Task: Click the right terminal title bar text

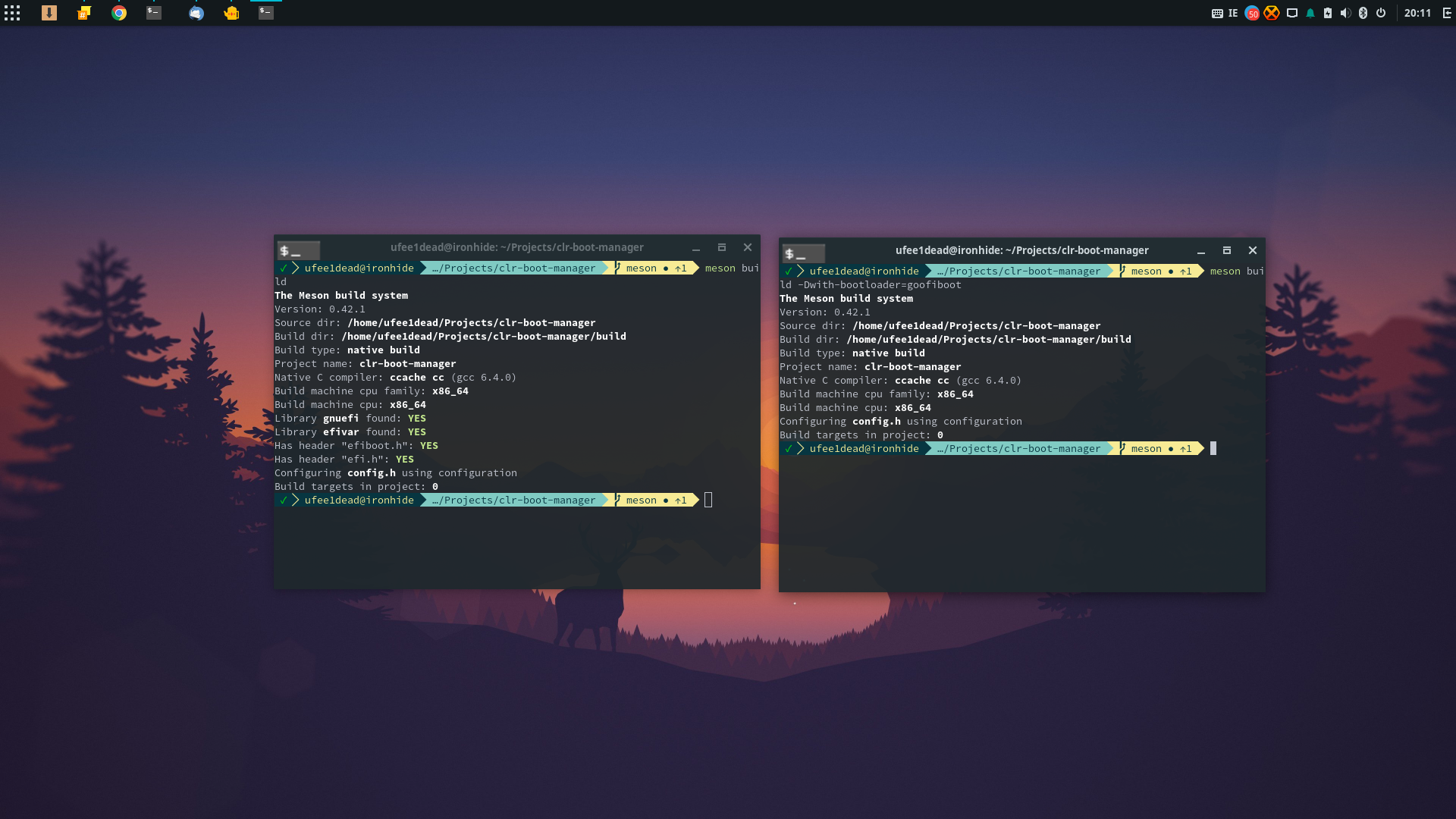Action: [1022, 250]
